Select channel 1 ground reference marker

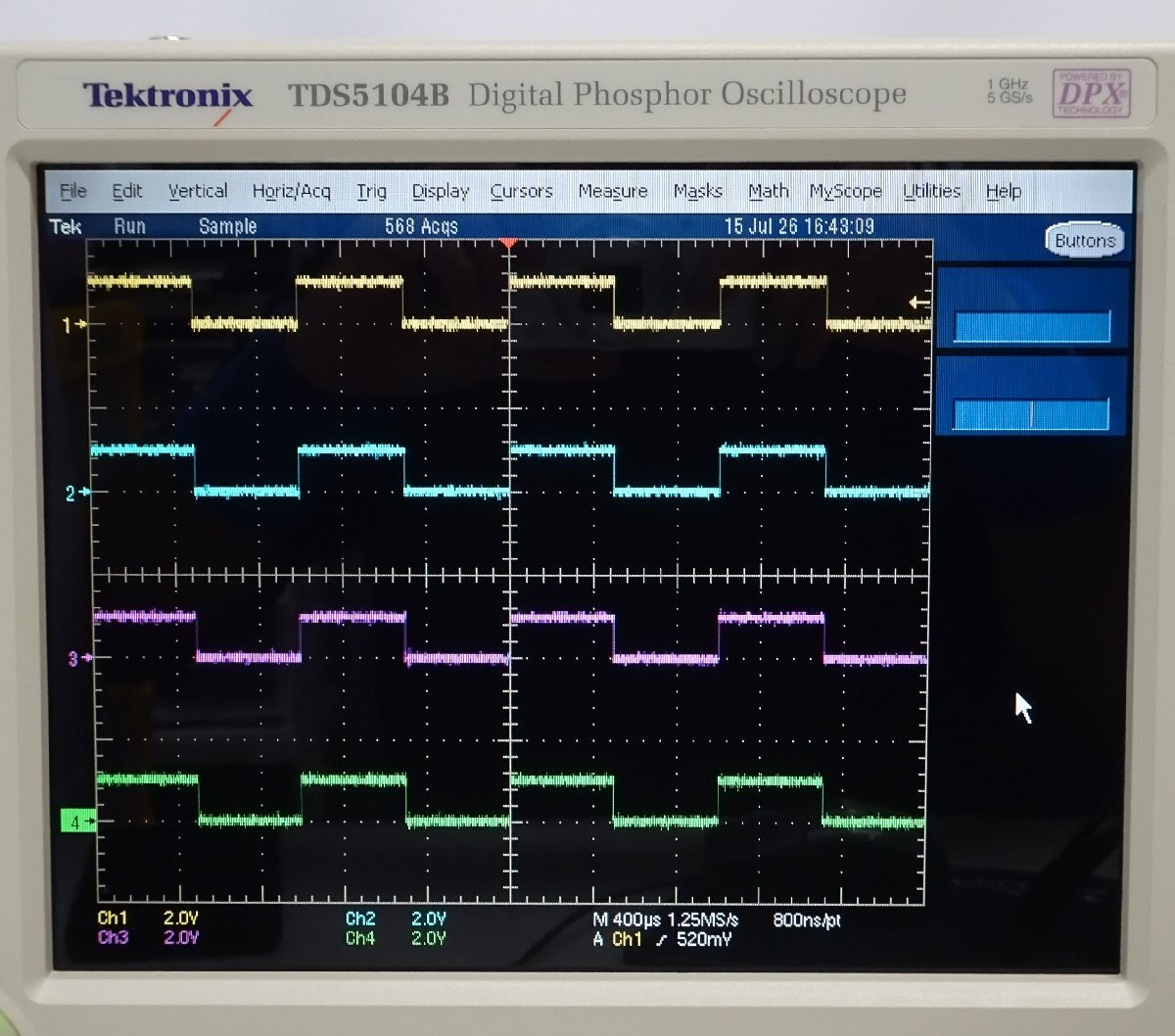coord(74,324)
